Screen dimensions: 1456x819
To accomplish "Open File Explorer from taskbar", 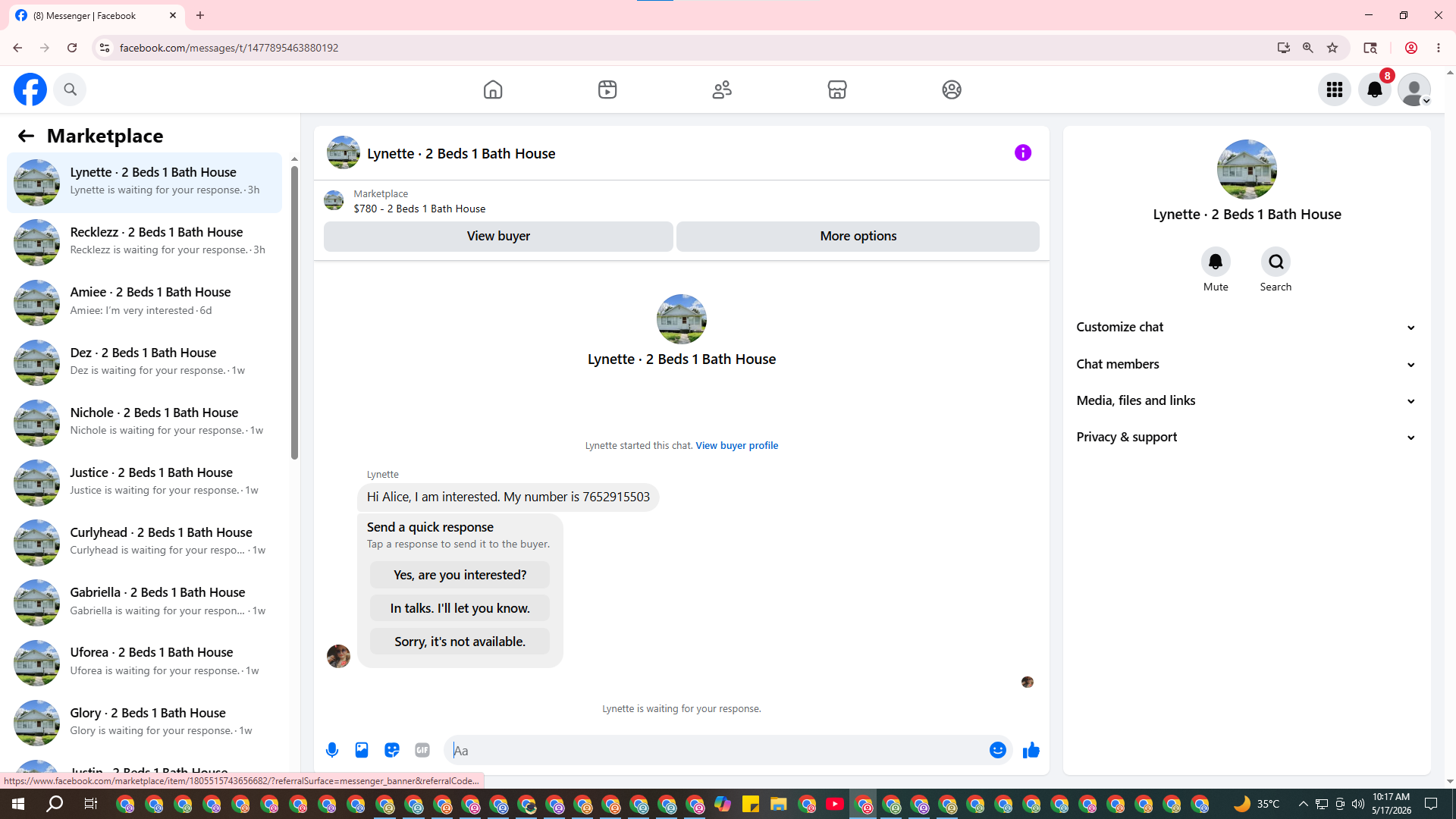I will 778,804.
